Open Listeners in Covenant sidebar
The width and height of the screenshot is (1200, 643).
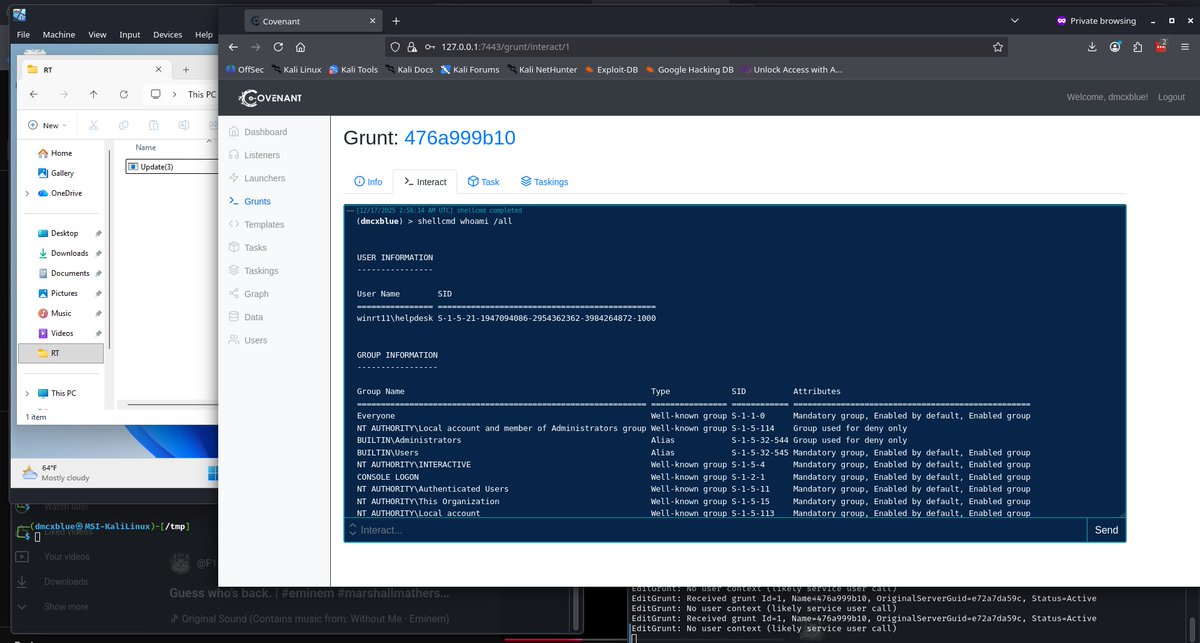point(254,155)
